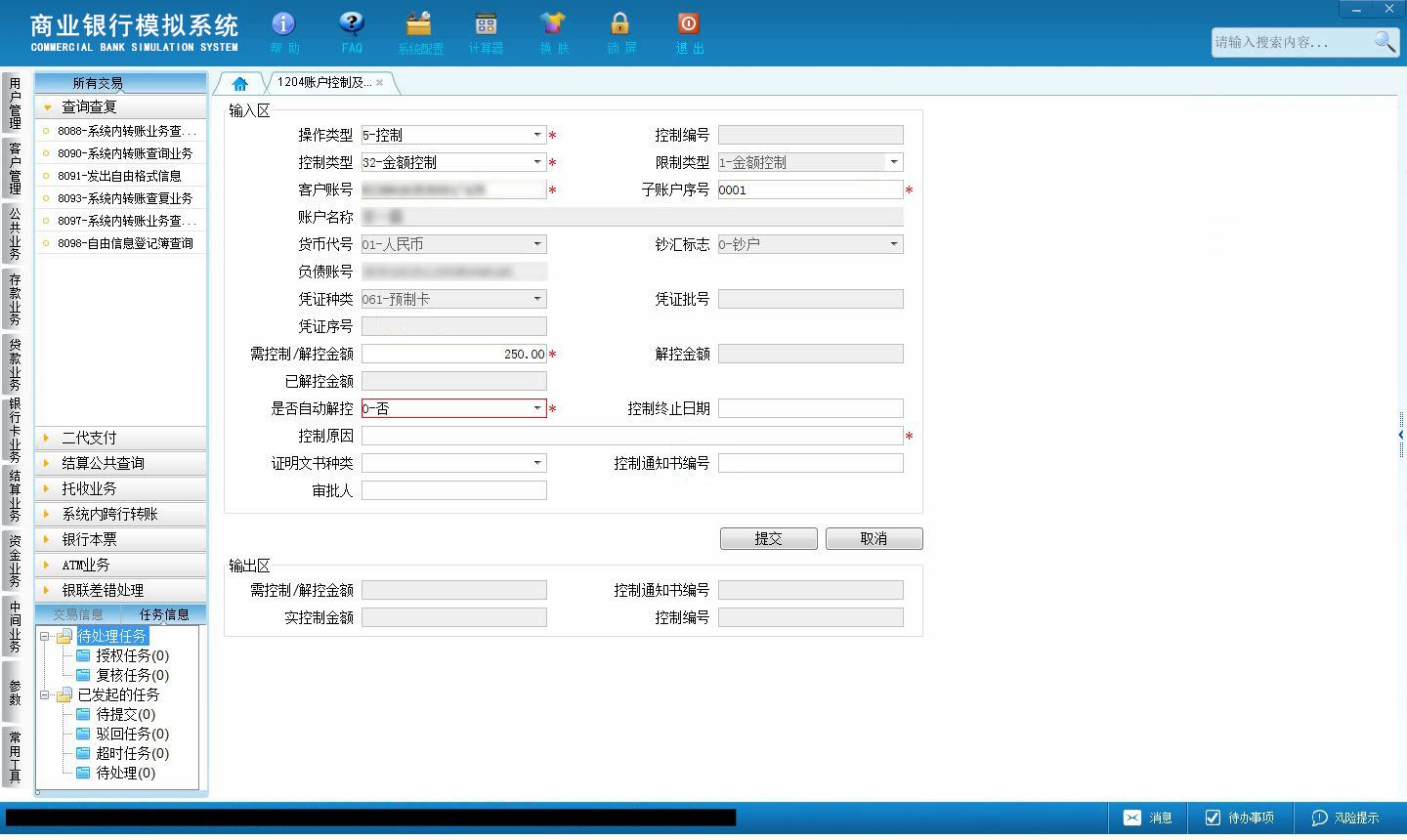1407x840 pixels.
Task: Click the 锁屏 lock screen icon
Action: click(620, 32)
